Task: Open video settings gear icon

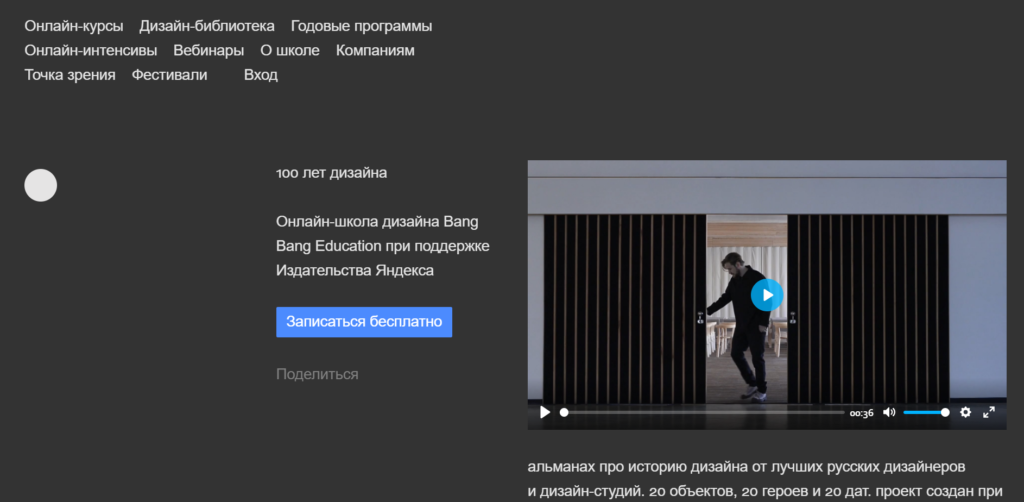Action: (x=965, y=413)
